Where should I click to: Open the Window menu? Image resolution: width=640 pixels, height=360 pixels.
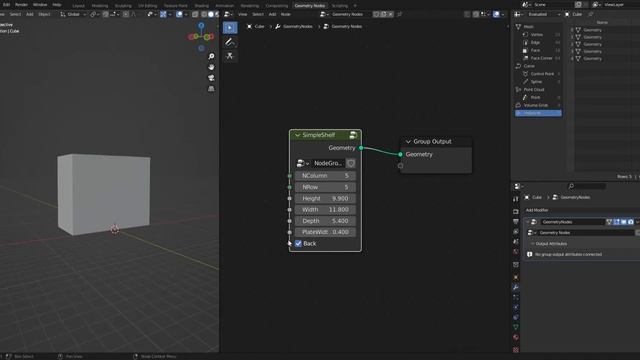click(40, 4)
